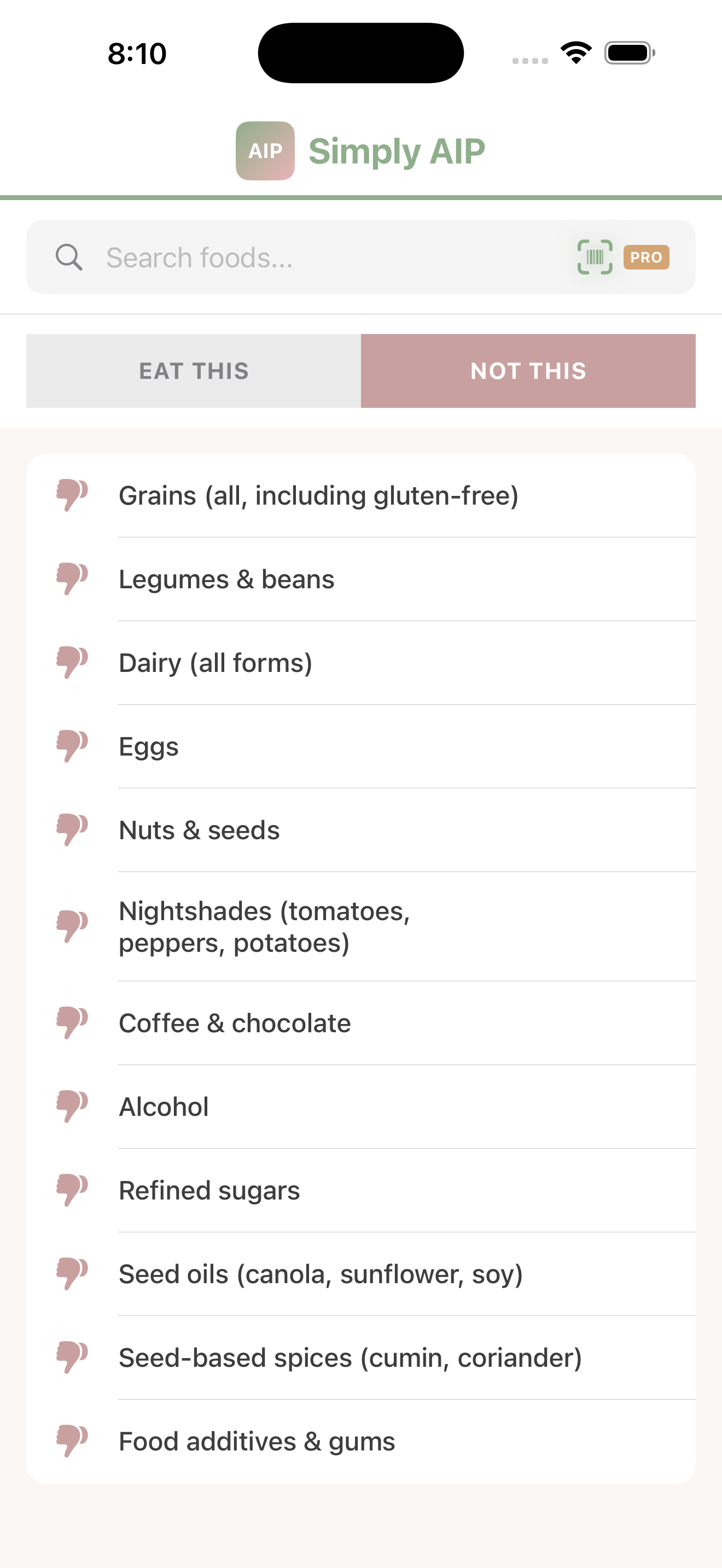Click the Wi-Fi status icon
The height and width of the screenshot is (1568, 722).
pyautogui.click(x=576, y=52)
